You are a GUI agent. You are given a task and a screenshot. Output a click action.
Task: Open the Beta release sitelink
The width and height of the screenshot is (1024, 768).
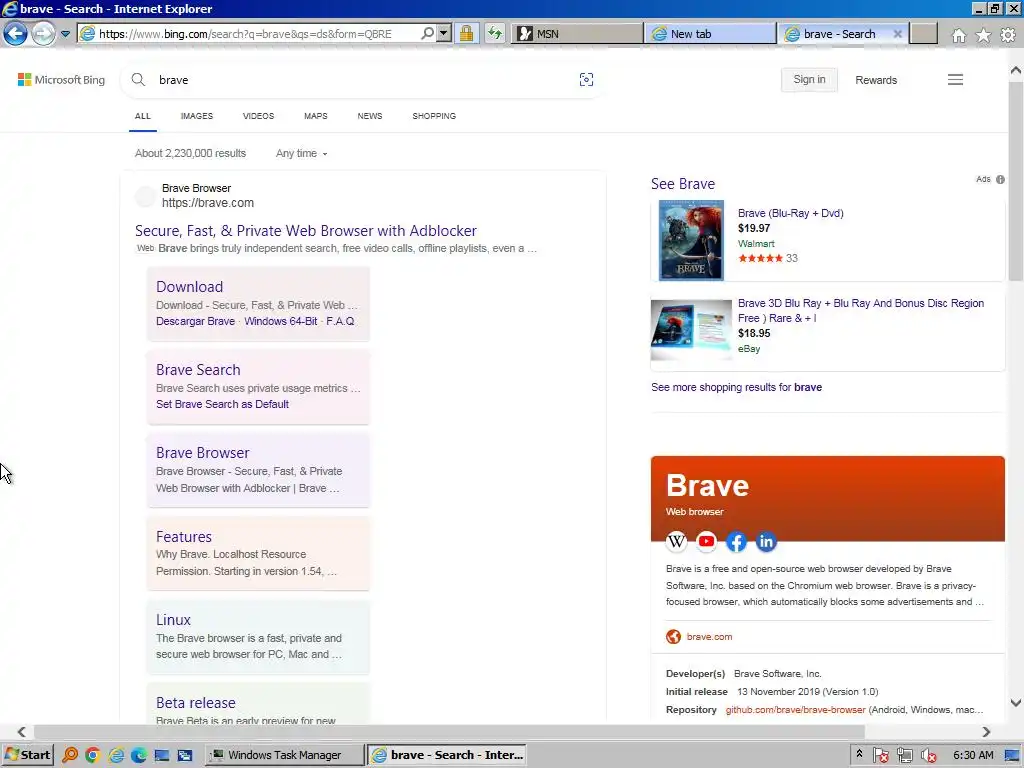(195, 703)
